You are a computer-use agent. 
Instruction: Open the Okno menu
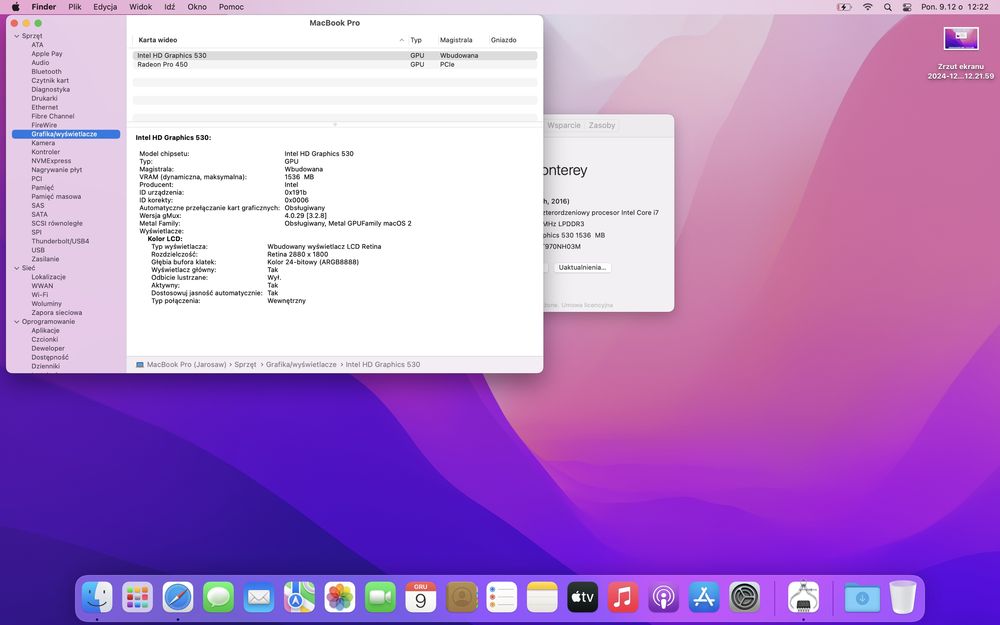click(x=197, y=7)
